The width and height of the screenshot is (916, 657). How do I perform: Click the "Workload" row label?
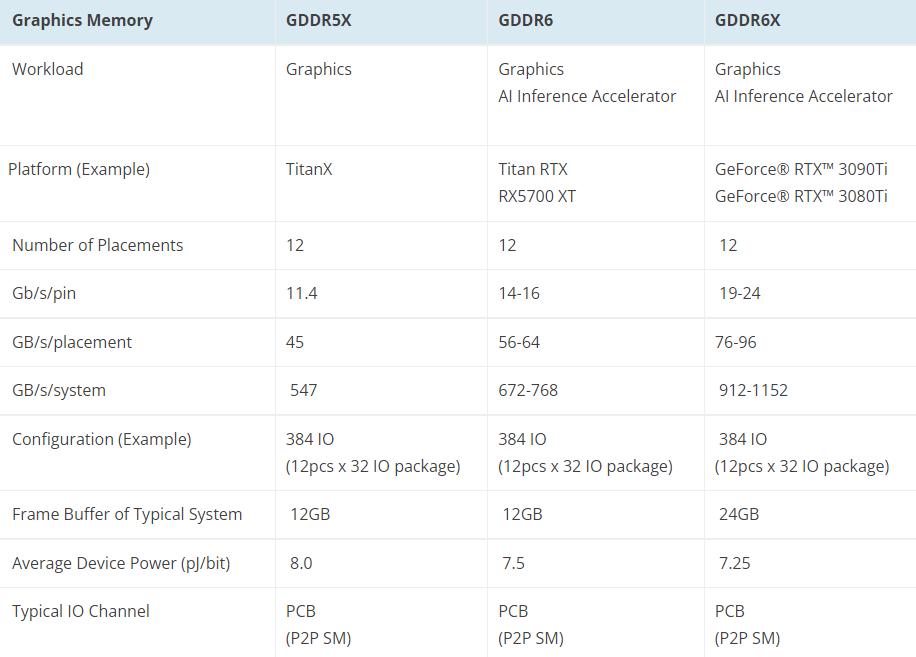click(48, 69)
